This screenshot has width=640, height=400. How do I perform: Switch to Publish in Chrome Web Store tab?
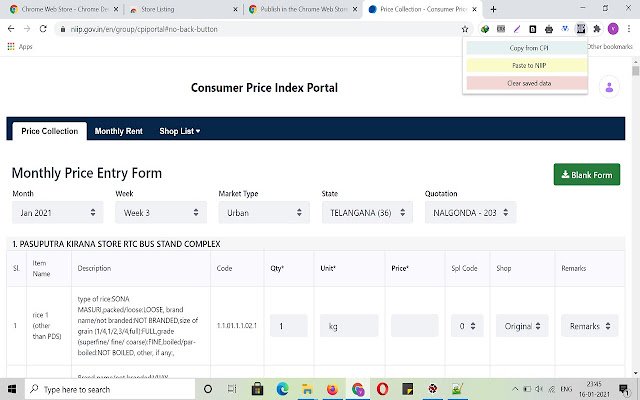304,9
